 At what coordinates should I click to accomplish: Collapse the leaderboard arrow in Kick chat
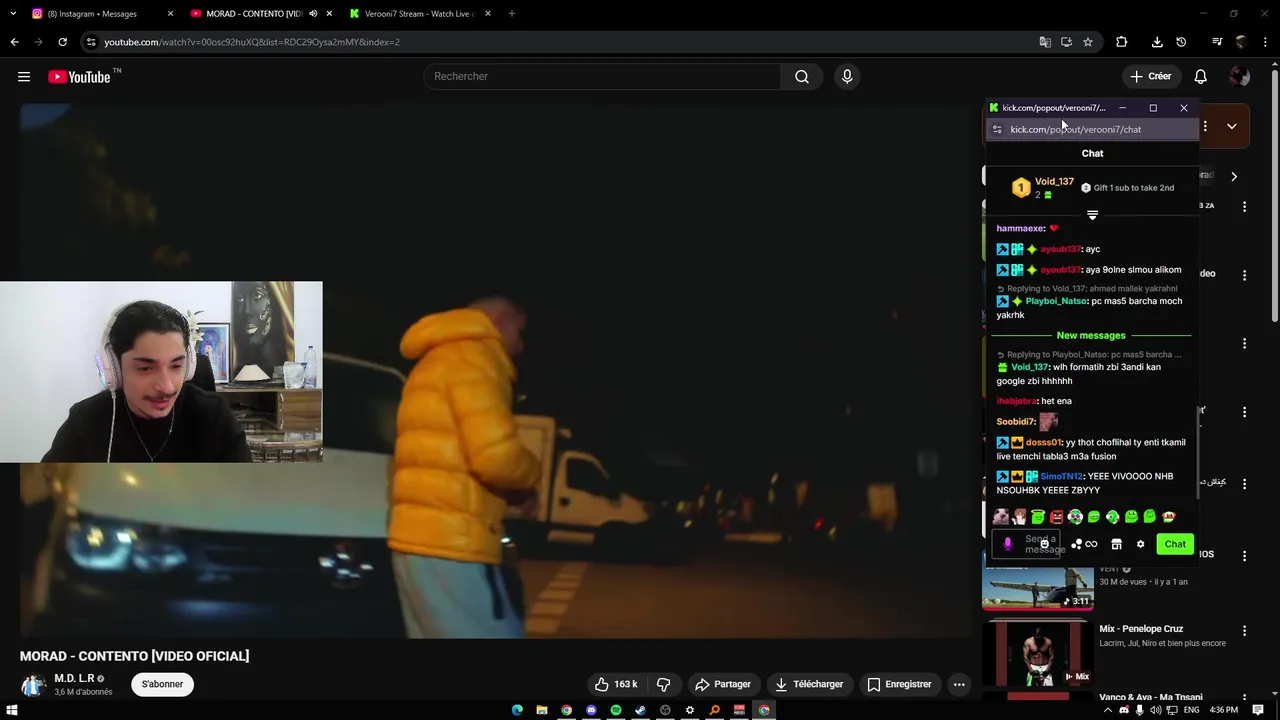[x=1092, y=215]
